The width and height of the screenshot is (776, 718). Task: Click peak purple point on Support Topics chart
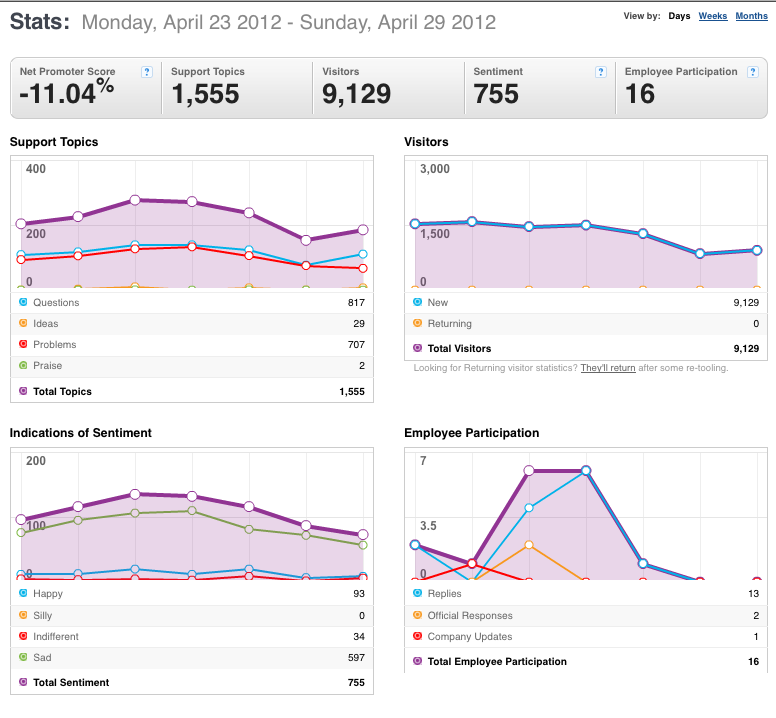(x=135, y=200)
